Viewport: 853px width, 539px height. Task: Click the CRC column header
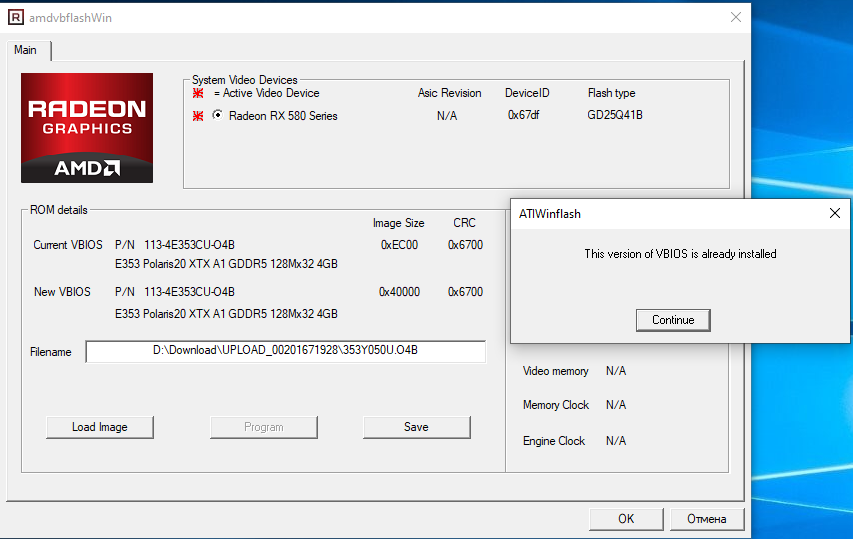click(465, 223)
